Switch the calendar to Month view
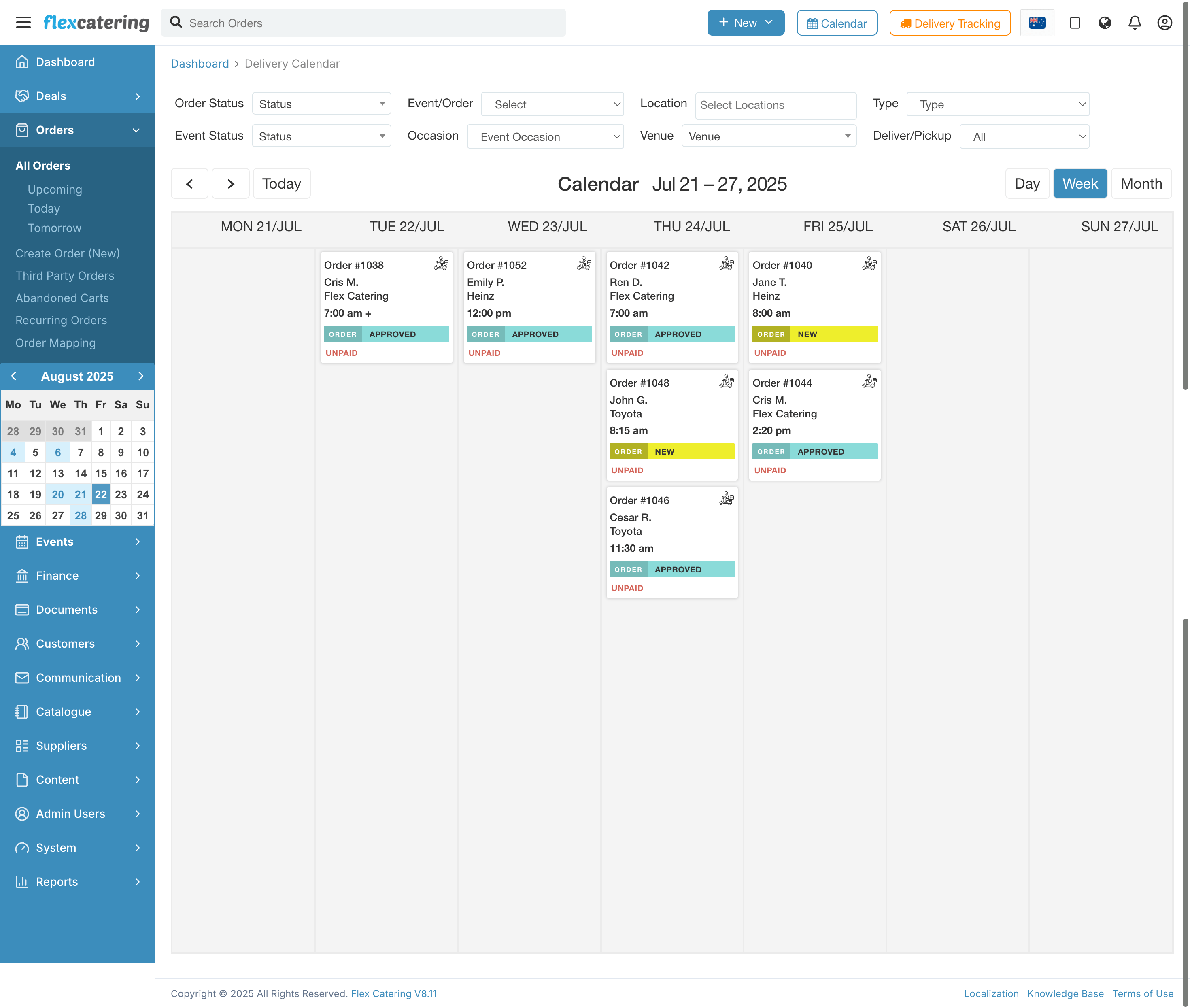 point(1141,183)
